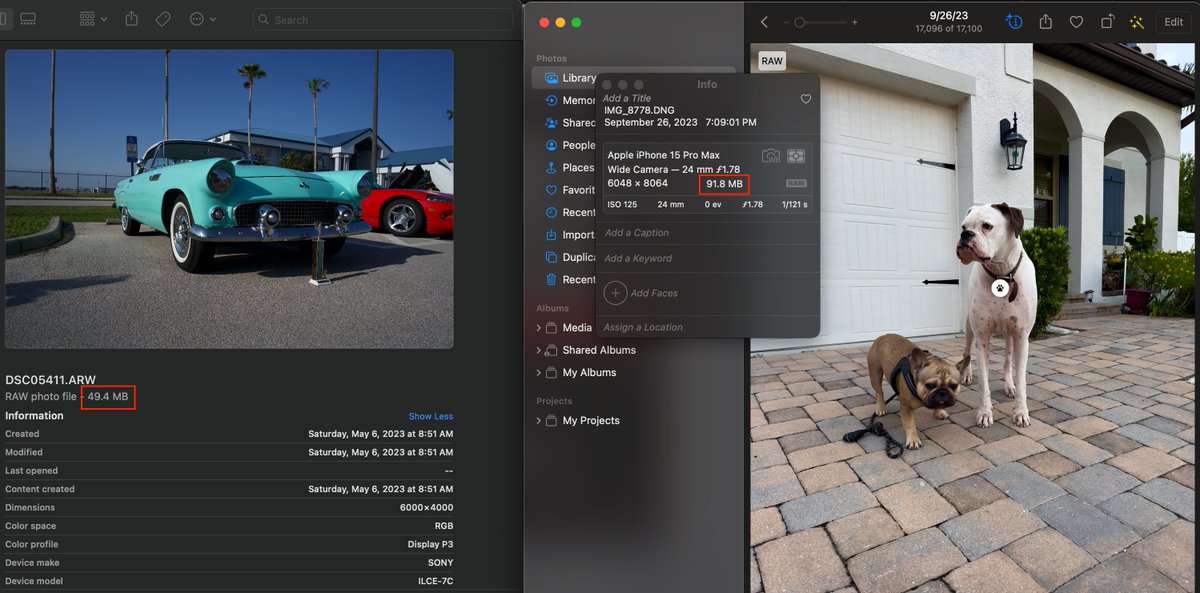This screenshot has height=593, width=1200.
Task: Select 6048 × 8064 dimensions in Info
Action: coord(638,183)
